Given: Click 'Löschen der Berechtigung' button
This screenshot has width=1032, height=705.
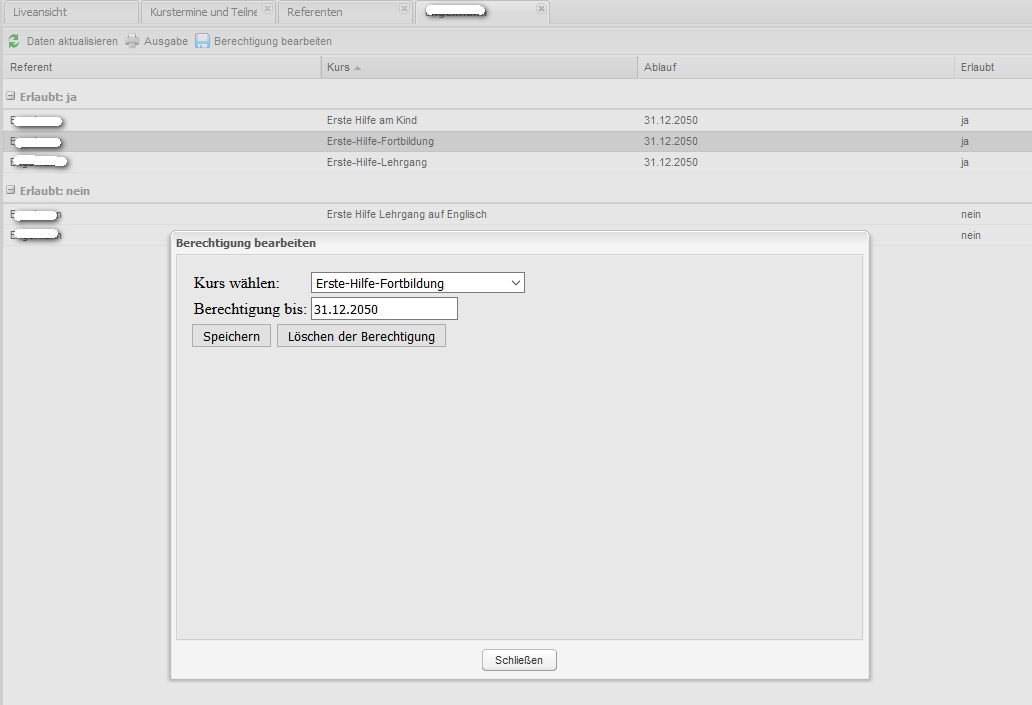Looking at the screenshot, I should coord(361,336).
